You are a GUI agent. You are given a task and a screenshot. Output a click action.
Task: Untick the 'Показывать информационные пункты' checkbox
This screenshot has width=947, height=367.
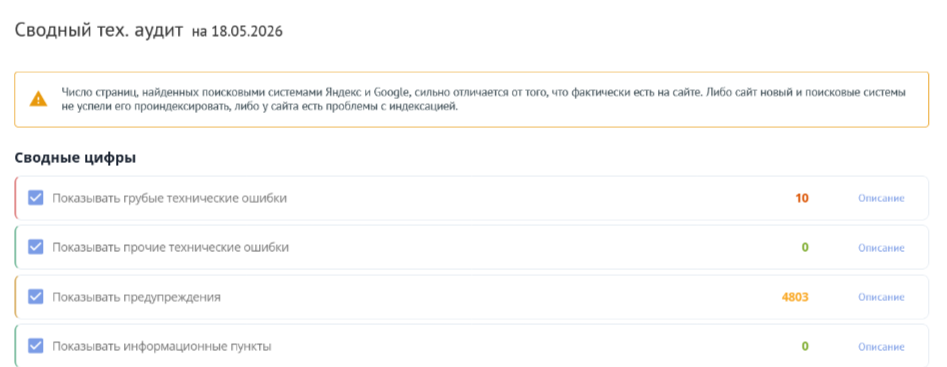tap(36, 346)
